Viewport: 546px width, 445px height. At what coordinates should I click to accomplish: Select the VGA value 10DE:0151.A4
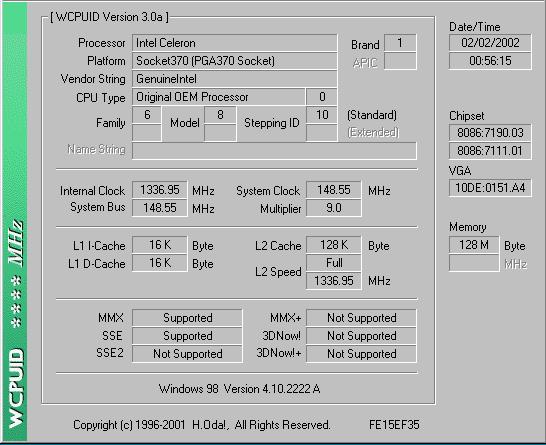coord(490,188)
